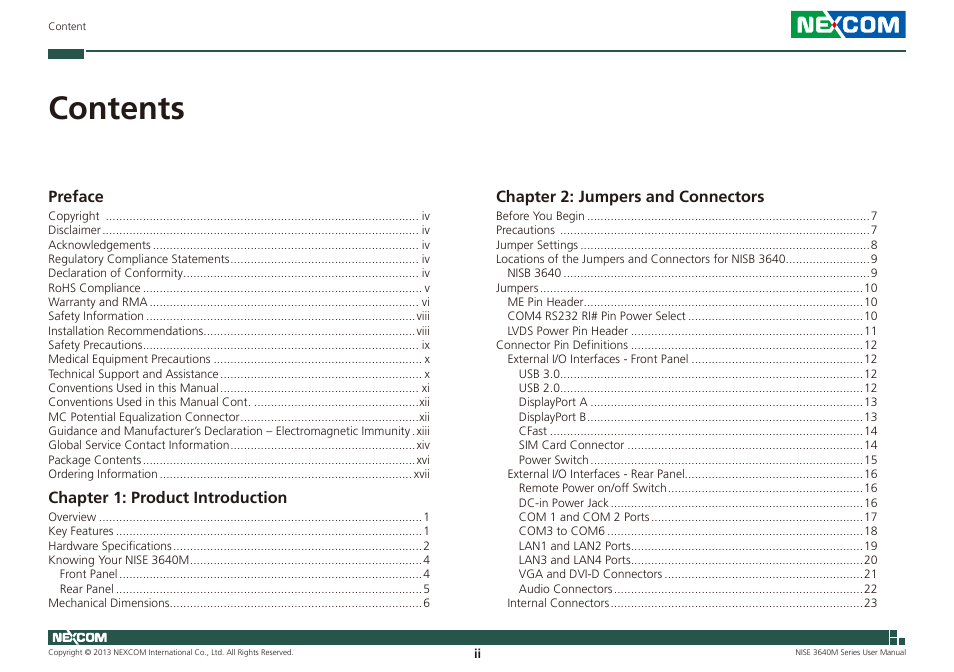Click the page number ii in footer
This screenshot has height=672, width=954.
(478, 654)
